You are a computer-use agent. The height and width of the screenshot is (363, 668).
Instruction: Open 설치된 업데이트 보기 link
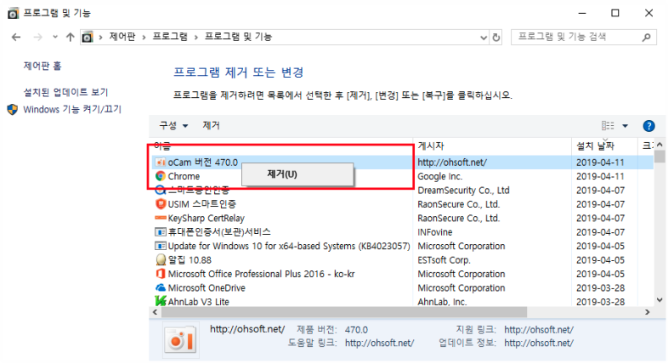pyautogui.click(x=66, y=92)
